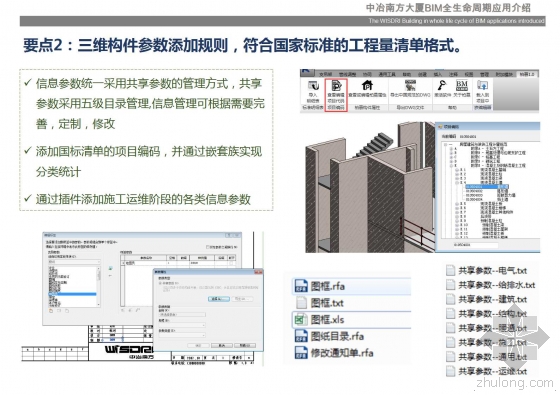The image size is (560, 395).
Task: Switch to the 注释 ribbon tab
Action: pos(452,74)
